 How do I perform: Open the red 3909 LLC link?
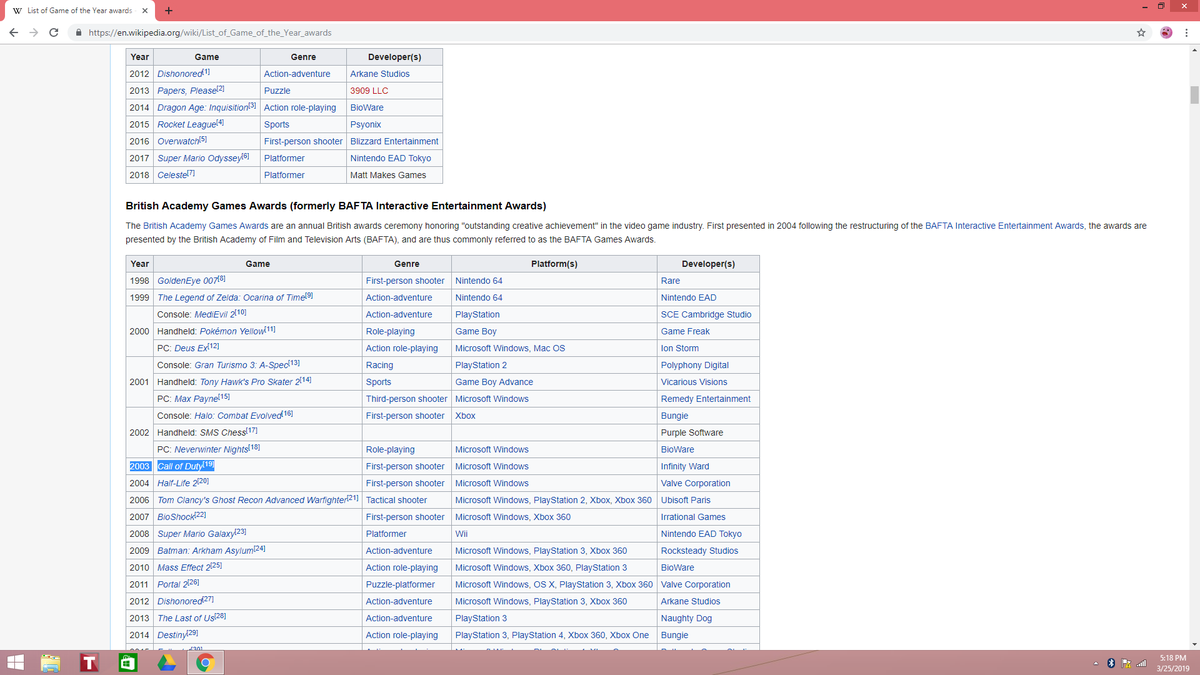pyautogui.click(x=369, y=91)
